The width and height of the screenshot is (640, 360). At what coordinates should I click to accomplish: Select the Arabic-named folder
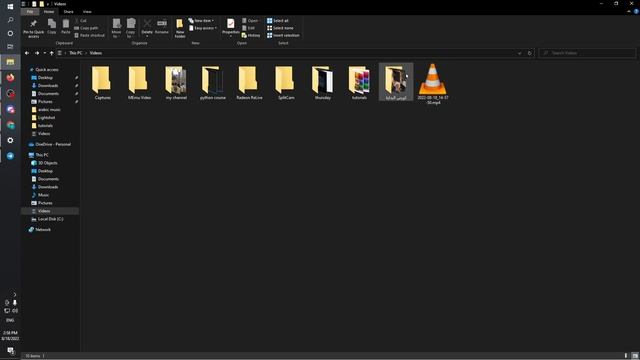[396, 82]
